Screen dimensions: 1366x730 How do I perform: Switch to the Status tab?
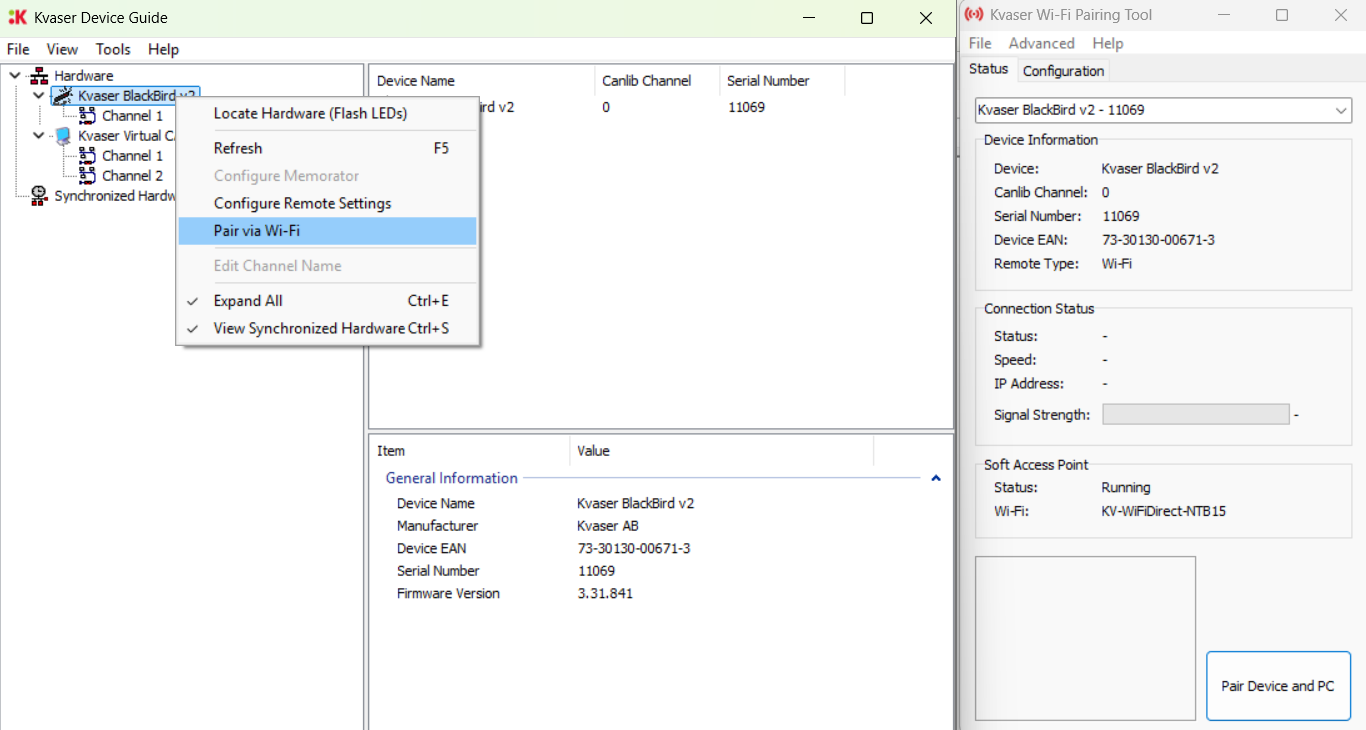pos(989,69)
